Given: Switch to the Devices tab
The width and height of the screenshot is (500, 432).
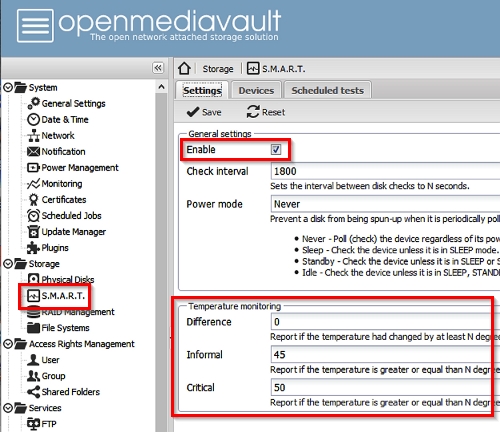Looking at the screenshot, I should 256,90.
